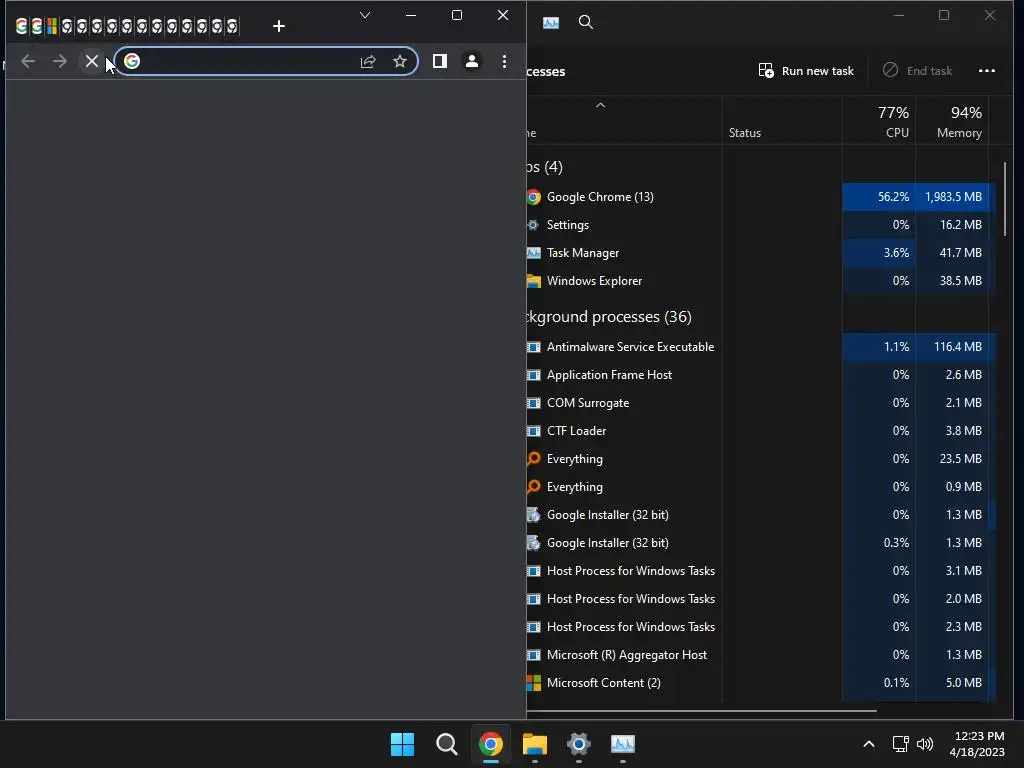This screenshot has width=1024, height=768.
Task: Open Windows Start menu
Action: [402, 744]
